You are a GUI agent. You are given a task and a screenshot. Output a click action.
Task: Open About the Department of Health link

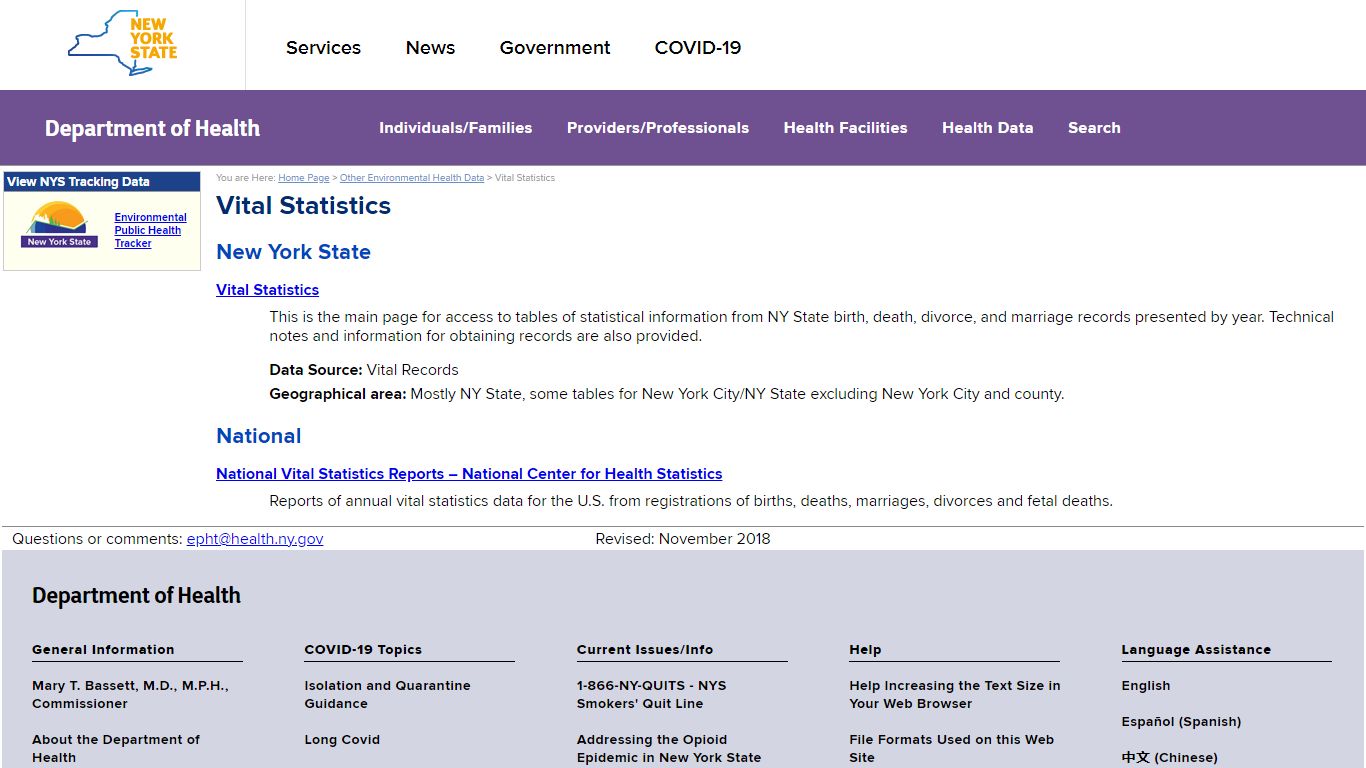pyautogui.click(x=116, y=749)
